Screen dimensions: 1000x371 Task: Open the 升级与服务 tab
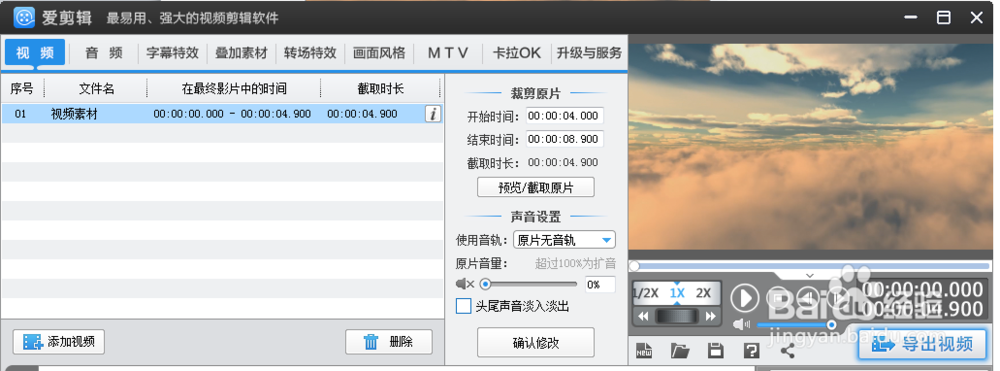(589, 53)
